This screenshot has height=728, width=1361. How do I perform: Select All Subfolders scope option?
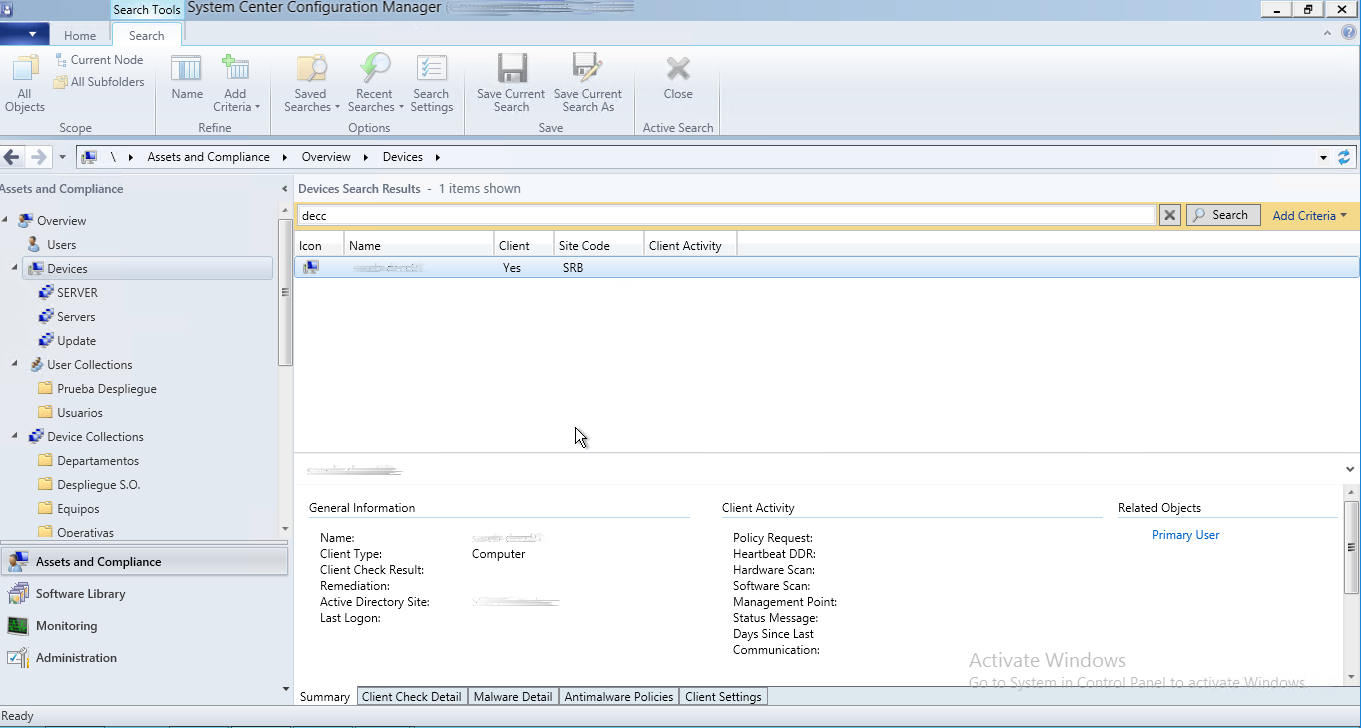click(99, 82)
